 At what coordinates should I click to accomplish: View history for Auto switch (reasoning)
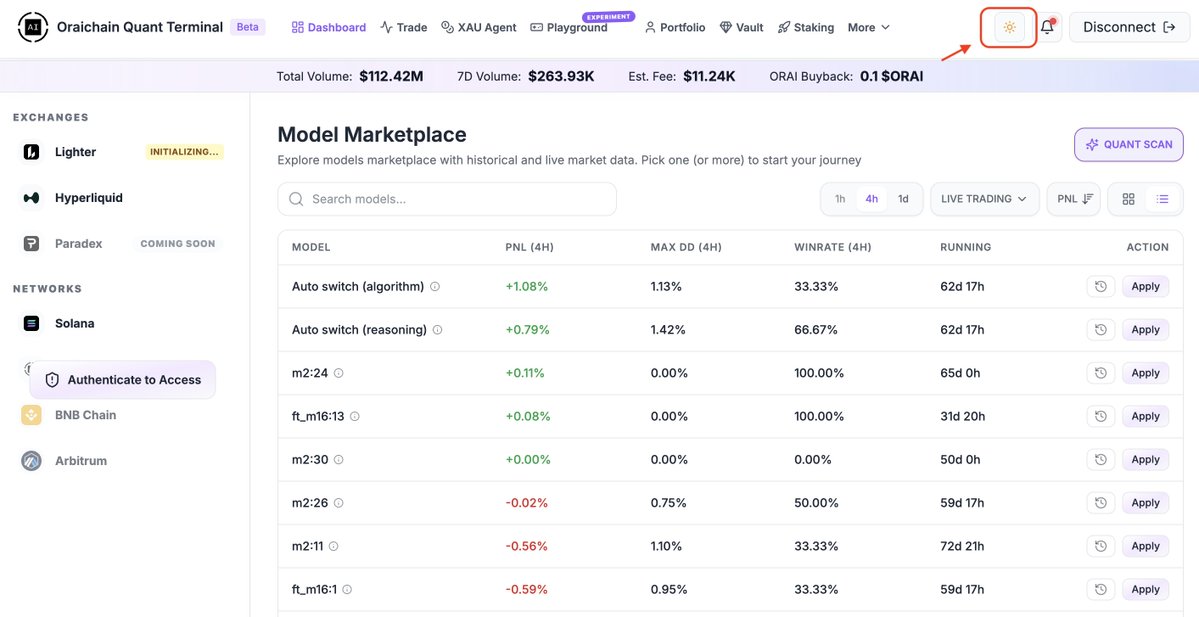pos(1100,330)
